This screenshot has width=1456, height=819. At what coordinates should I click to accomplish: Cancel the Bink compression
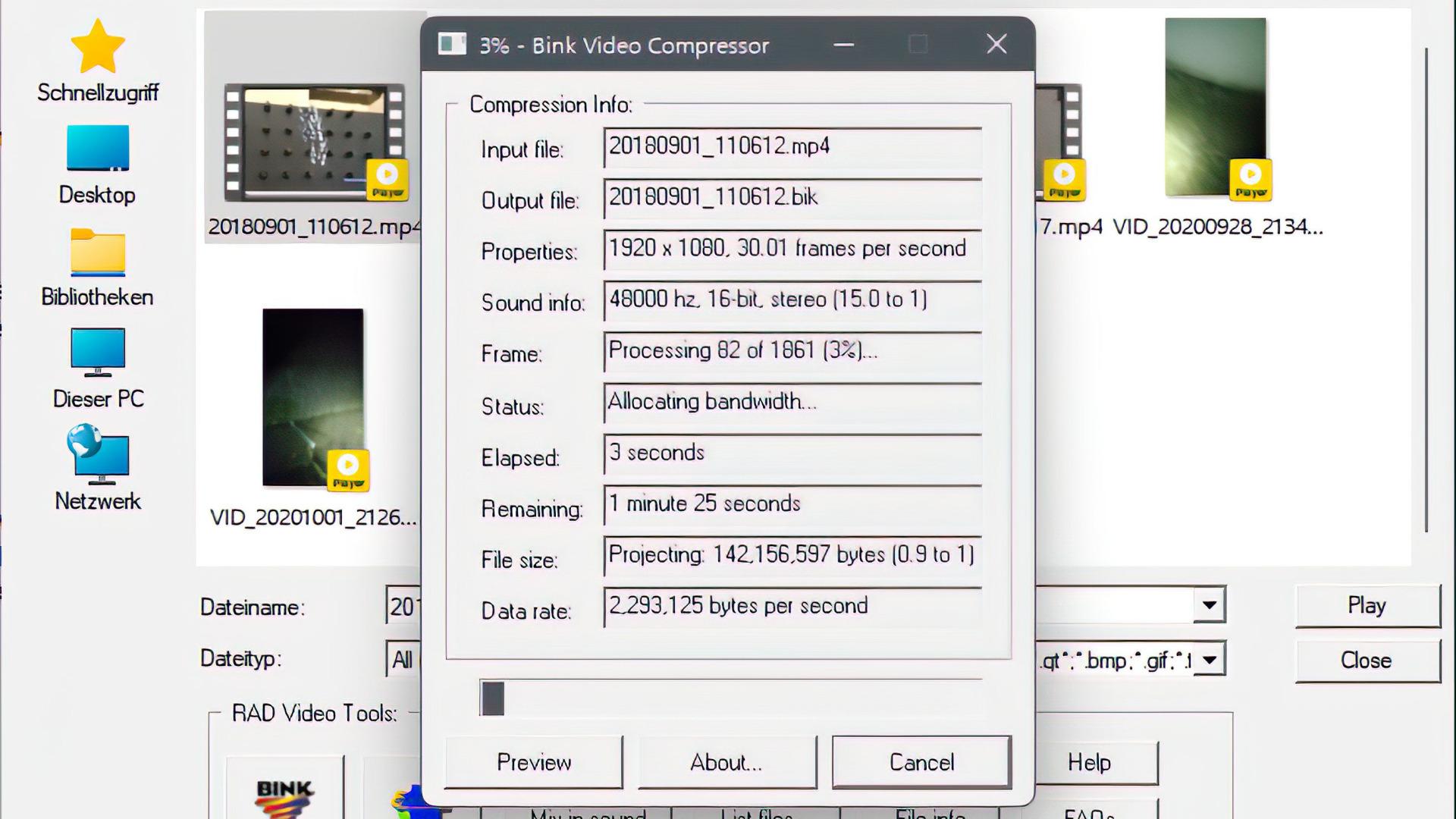[921, 762]
